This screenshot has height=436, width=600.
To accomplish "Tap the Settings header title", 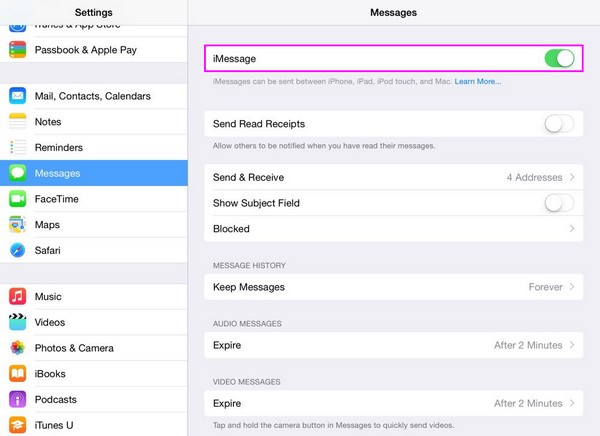I will pyautogui.click(x=94, y=12).
